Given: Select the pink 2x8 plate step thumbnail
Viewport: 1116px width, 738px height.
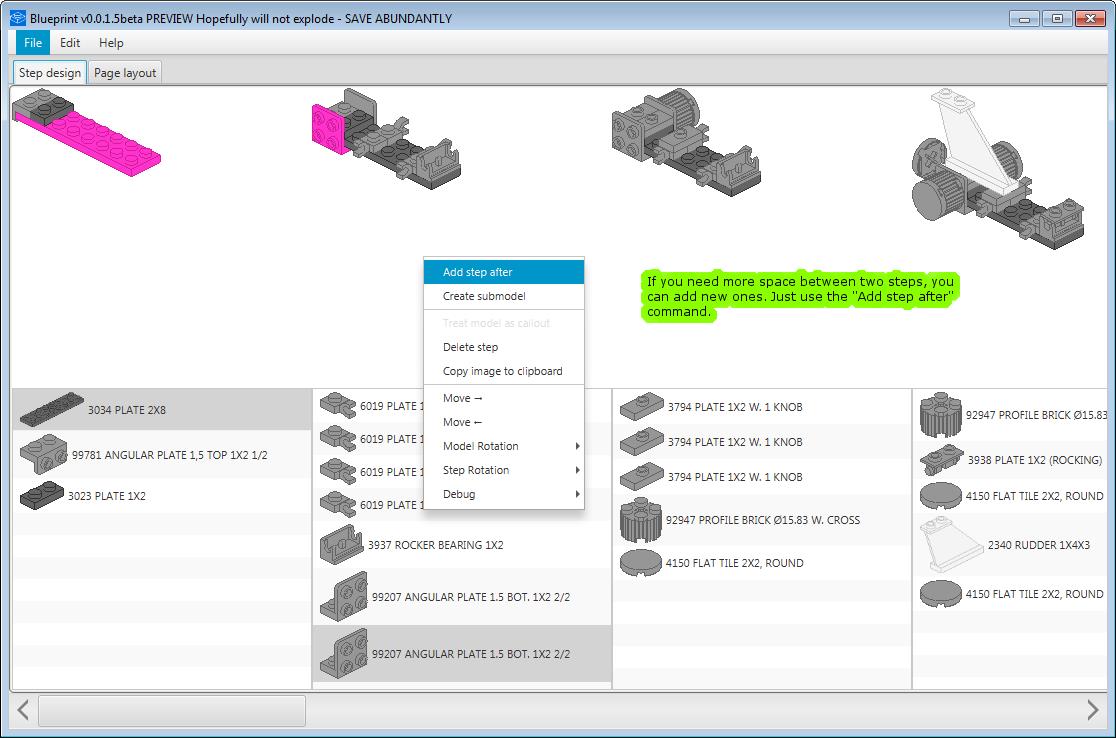Looking at the screenshot, I should (86, 132).
